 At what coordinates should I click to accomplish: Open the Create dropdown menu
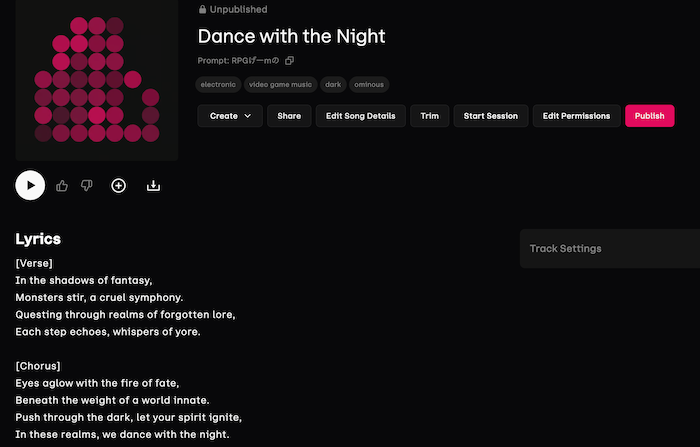[230, 116]
